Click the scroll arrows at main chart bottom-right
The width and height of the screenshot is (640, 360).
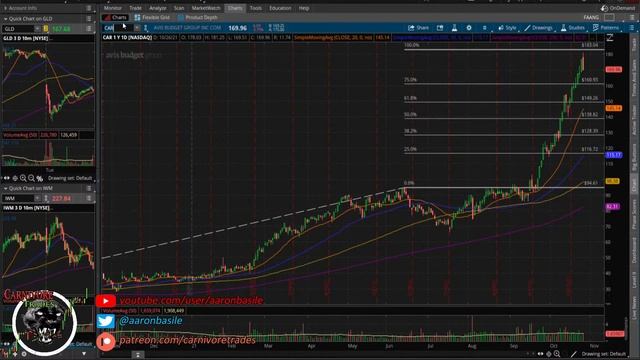[x=540, y=354]
